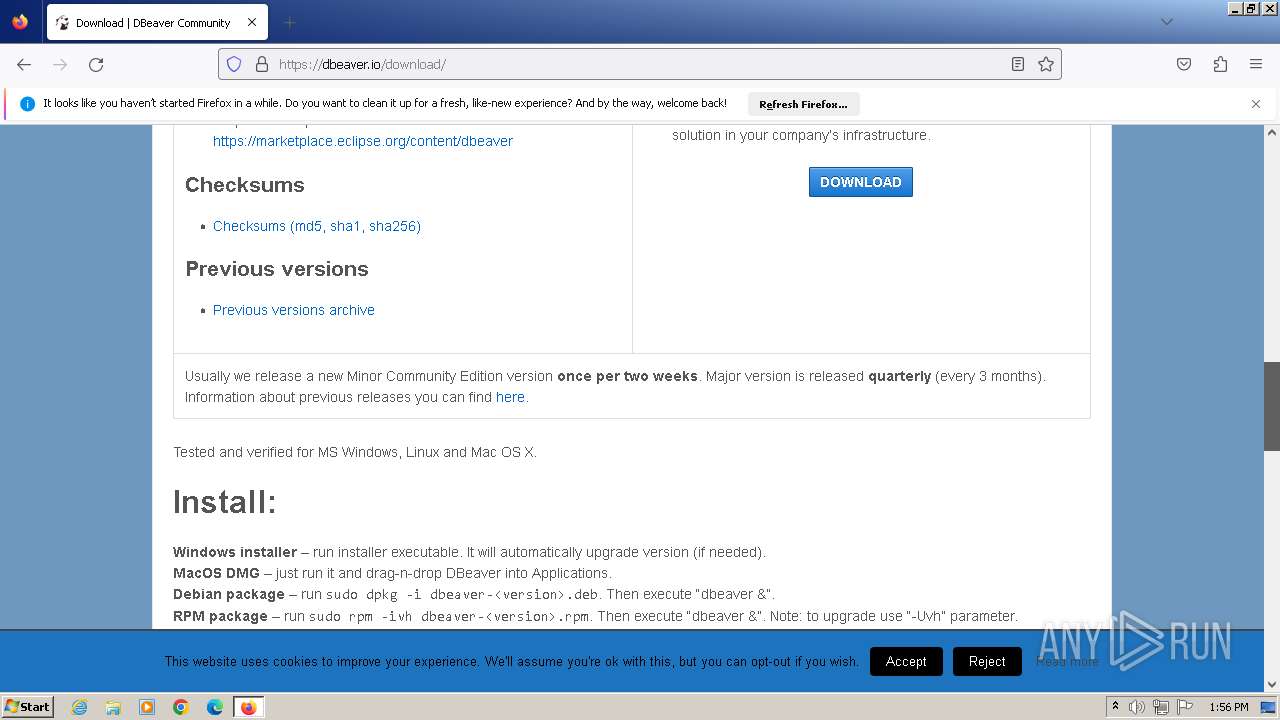Open Microsoft Edge from taskbar
The image size is (1280, 720).
(215, 707)
